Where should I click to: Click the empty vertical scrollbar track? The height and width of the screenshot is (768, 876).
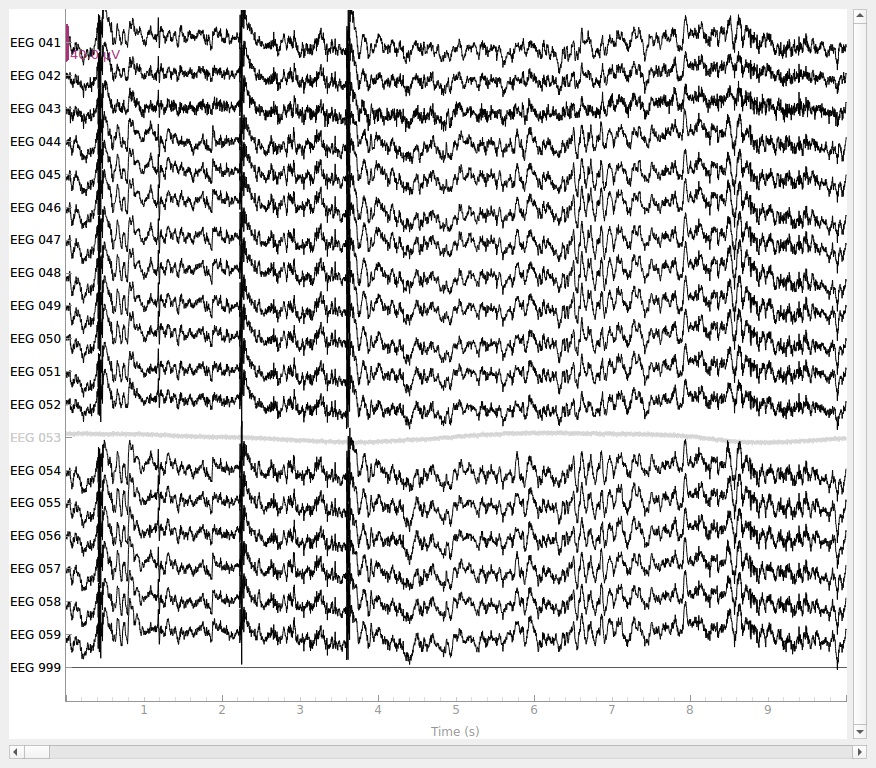point(860,400)
